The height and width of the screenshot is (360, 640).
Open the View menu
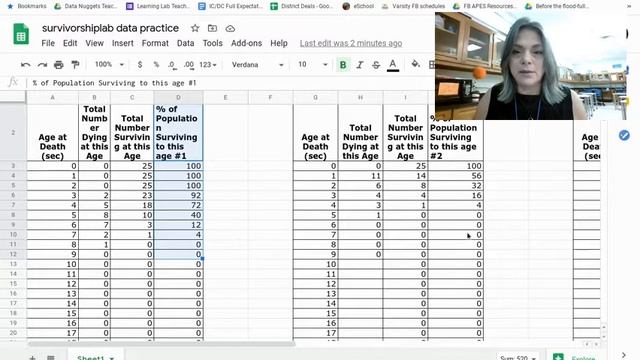point(94,43)
